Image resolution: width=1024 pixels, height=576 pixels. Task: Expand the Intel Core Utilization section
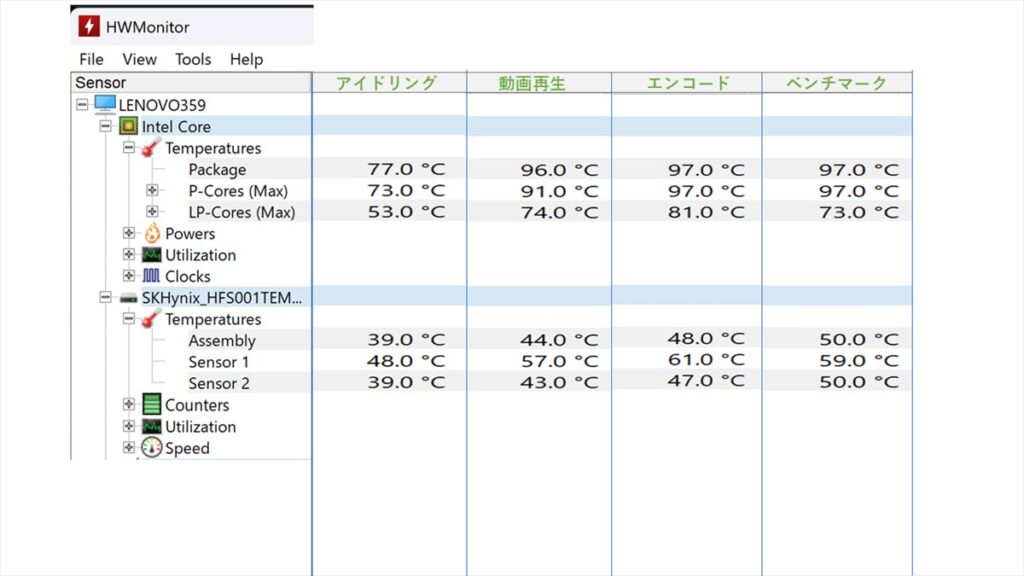[x=129, y=254]
